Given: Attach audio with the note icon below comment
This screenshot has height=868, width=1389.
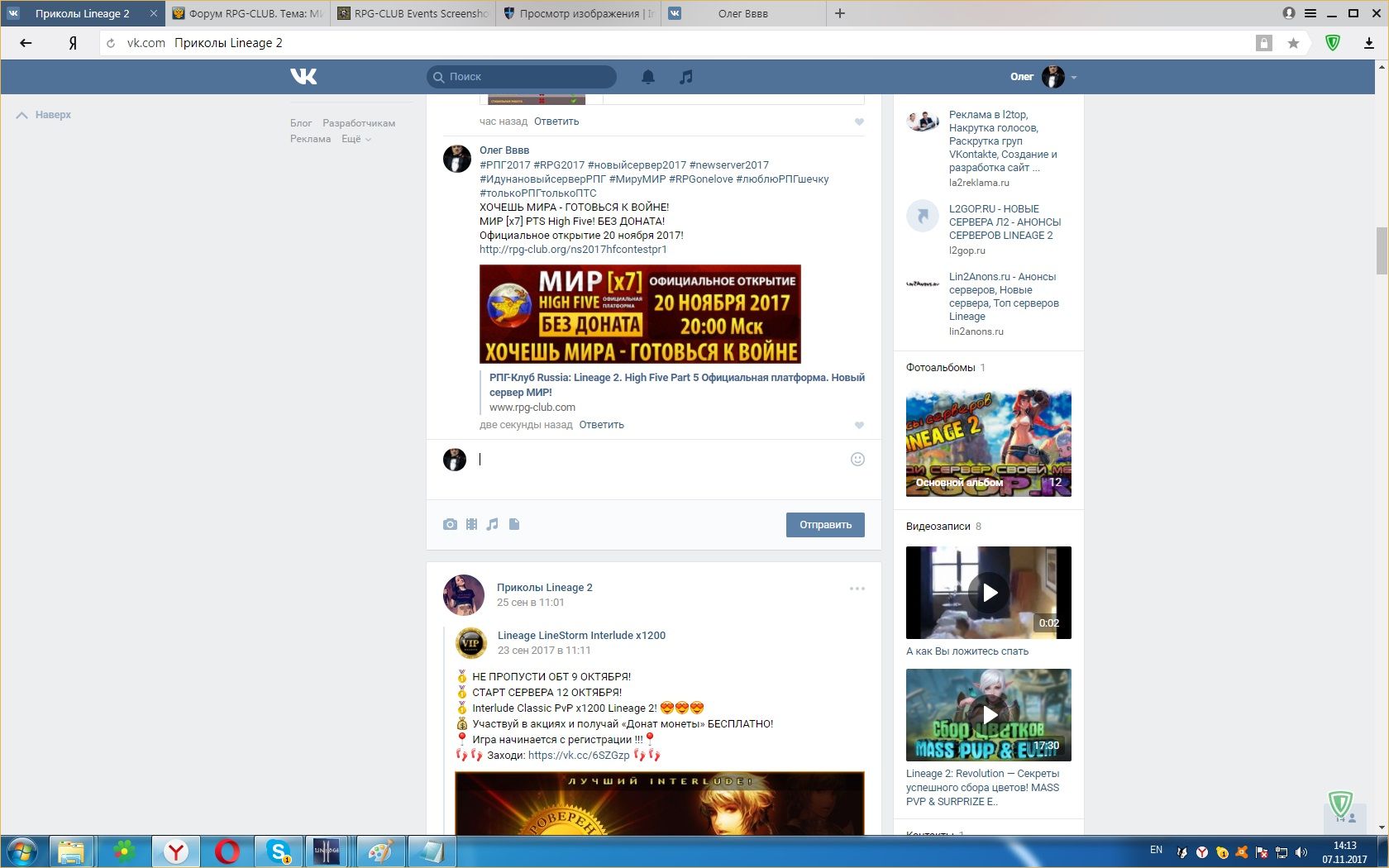Looking at the screenshot, I should point(493,524).
